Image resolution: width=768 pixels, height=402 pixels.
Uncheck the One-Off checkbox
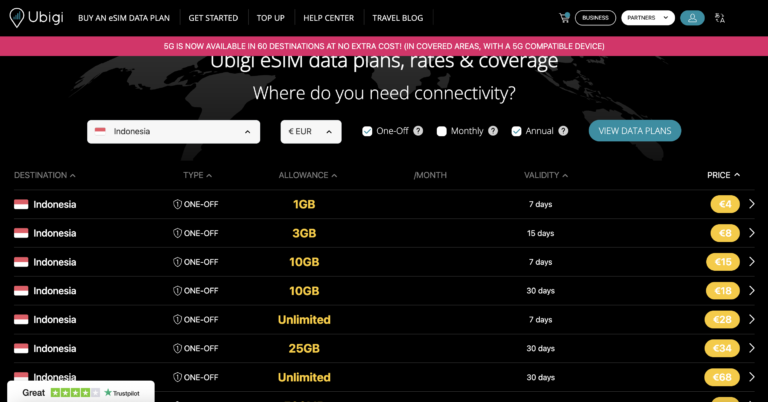367,131
